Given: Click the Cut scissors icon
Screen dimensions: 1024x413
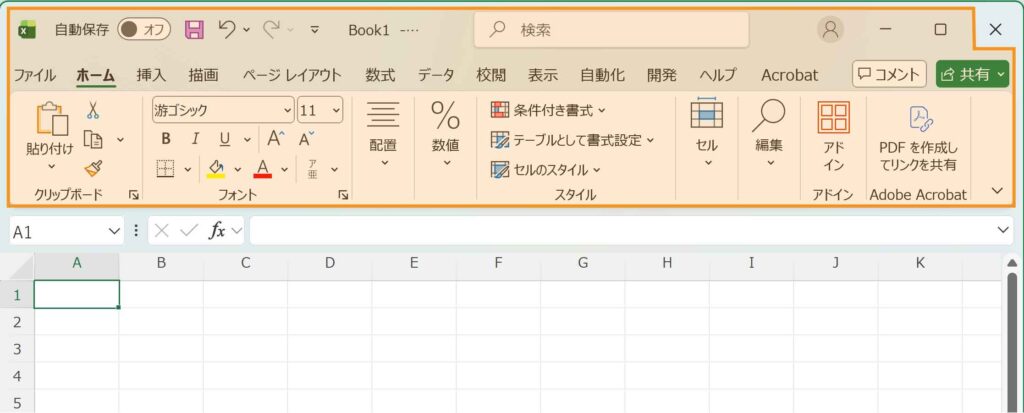Looking at the screenshot, I should pos(93,110).
